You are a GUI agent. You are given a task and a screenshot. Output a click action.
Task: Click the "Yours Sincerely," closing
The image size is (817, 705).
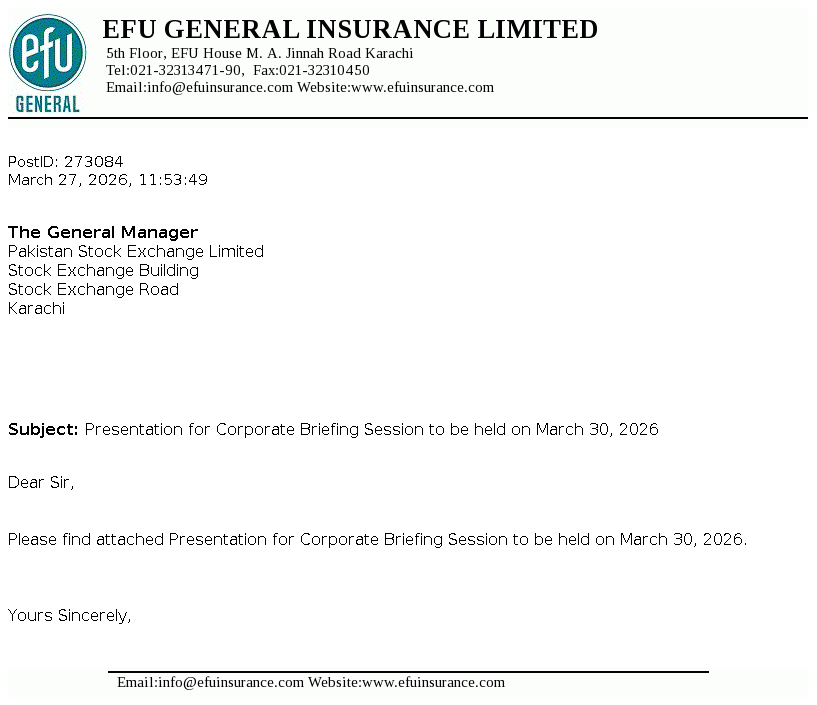[70, 615]
